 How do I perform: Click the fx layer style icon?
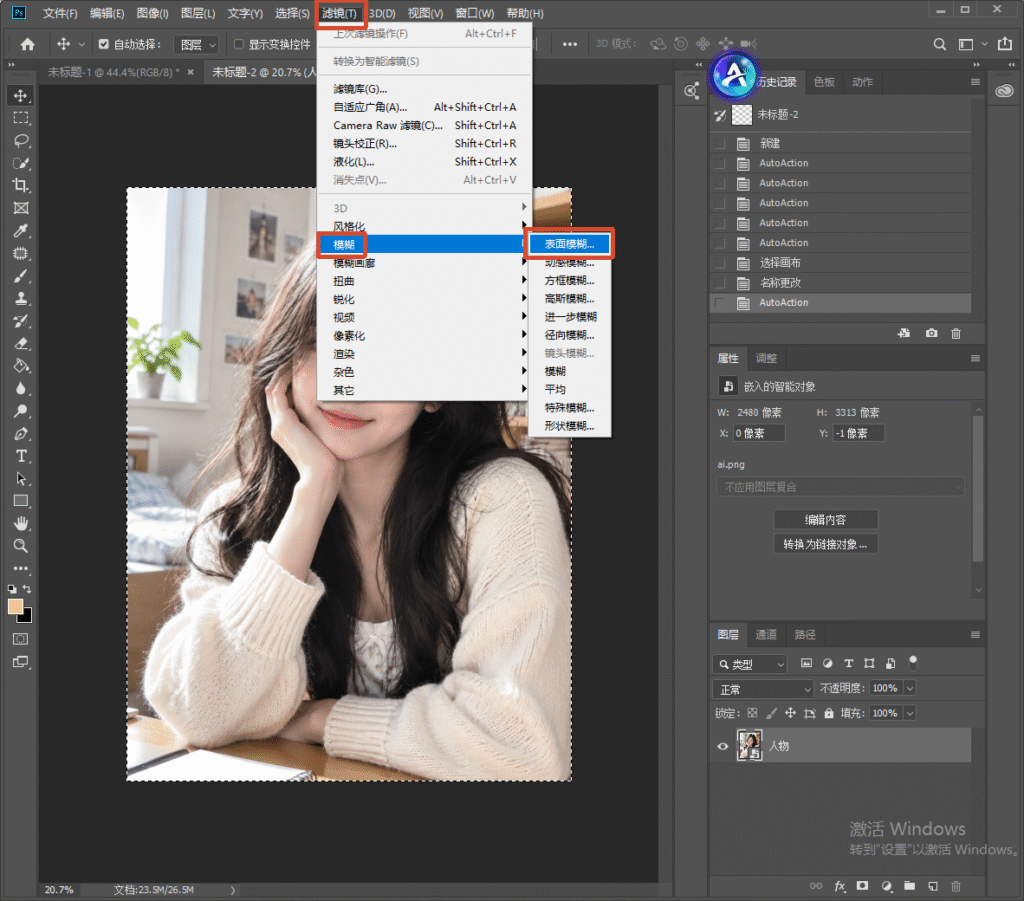[840, 886]
